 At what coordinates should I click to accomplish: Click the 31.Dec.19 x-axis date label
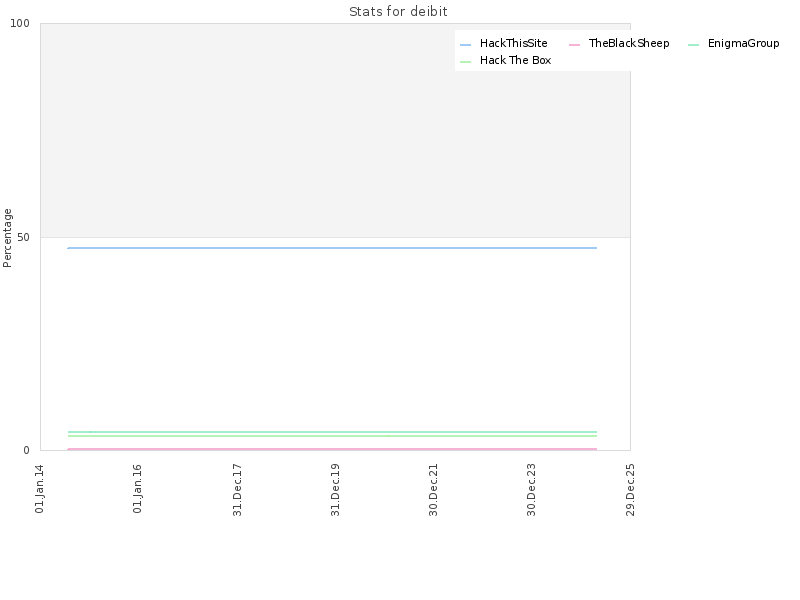pyautogui.click(x=335, y=490)
